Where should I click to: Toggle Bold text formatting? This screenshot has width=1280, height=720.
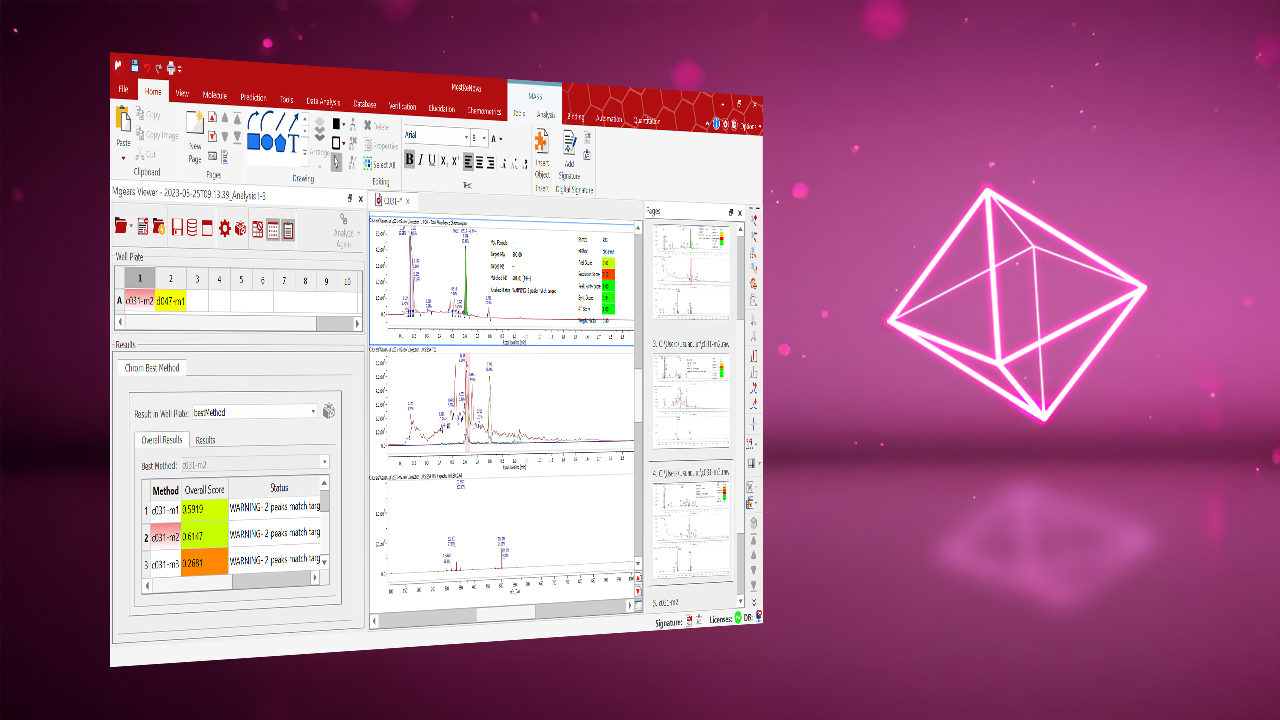tap(409, 160)
